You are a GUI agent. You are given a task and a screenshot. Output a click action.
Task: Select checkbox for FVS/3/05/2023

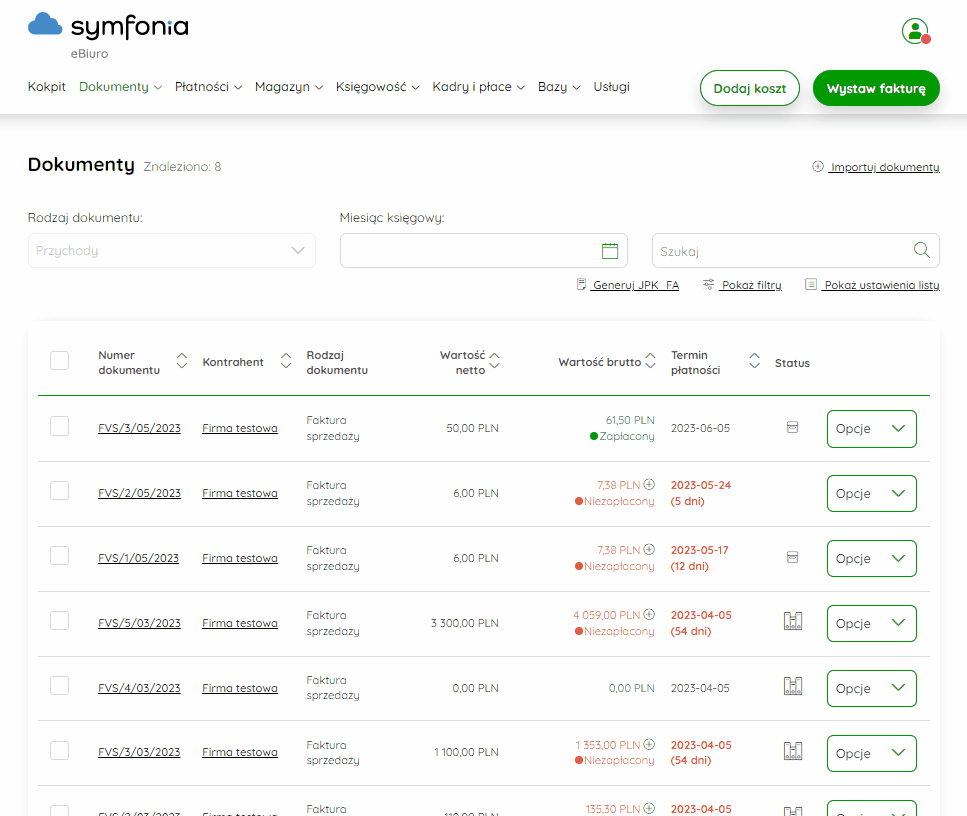[59, 426]
